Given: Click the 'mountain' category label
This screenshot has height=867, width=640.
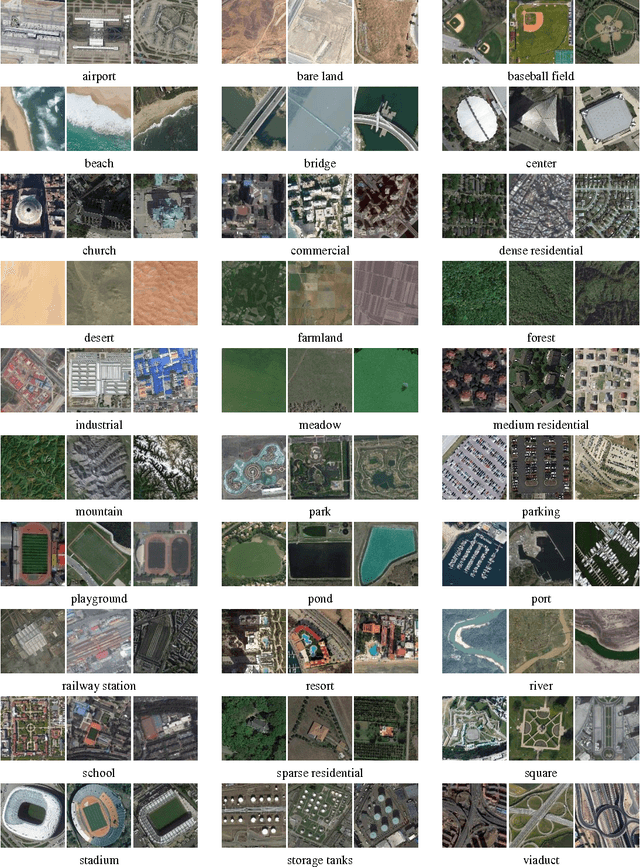Looking at the screenshot, I should point(99,512).
